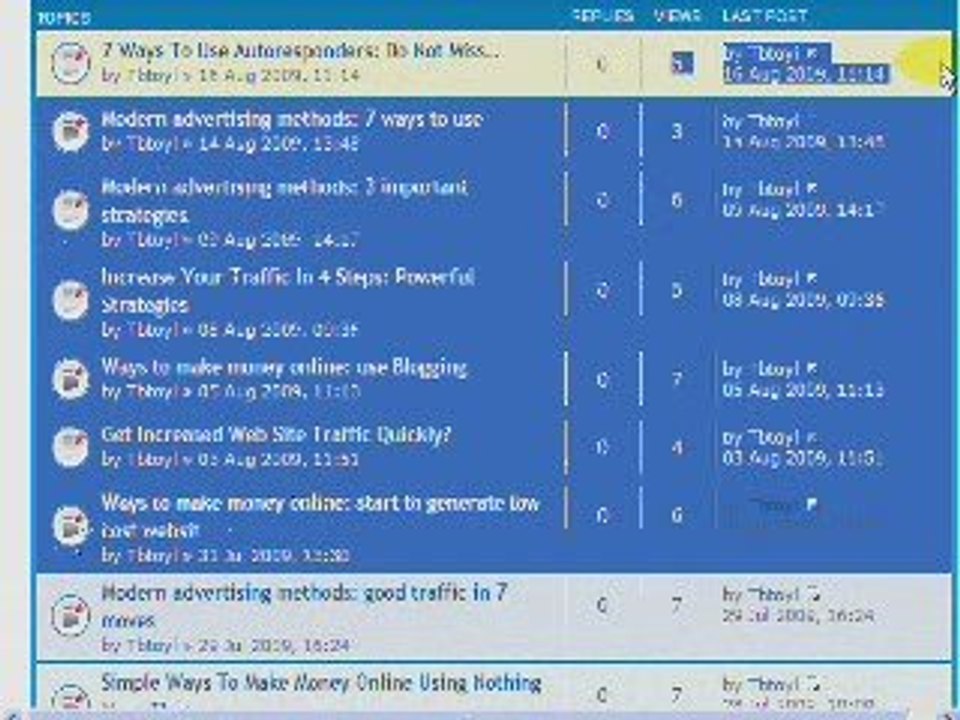Viewport: 960px width, 720px height.
Task: Click topic icon beside '7 Ways To Use Autoresponders'
Action: [71, 63]
